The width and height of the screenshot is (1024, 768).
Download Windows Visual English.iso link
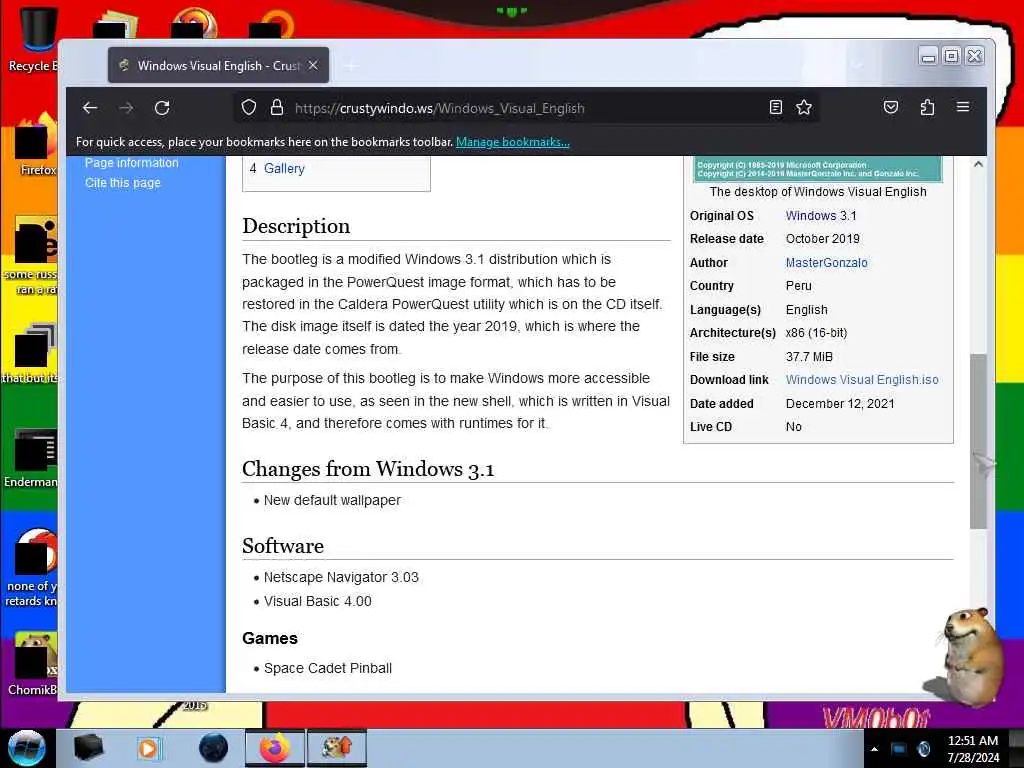tap(862, 379)
